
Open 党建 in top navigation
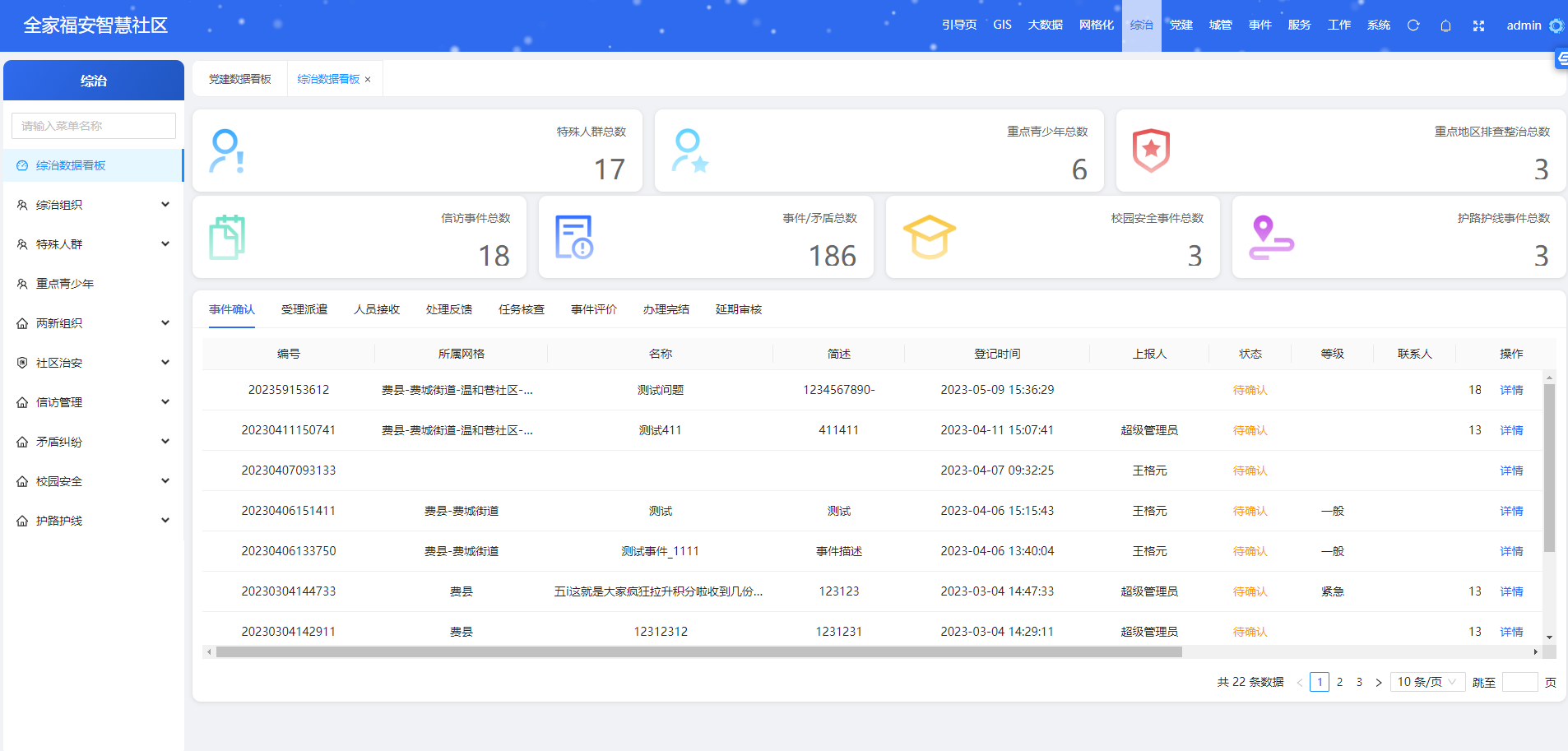point(1181,25)
